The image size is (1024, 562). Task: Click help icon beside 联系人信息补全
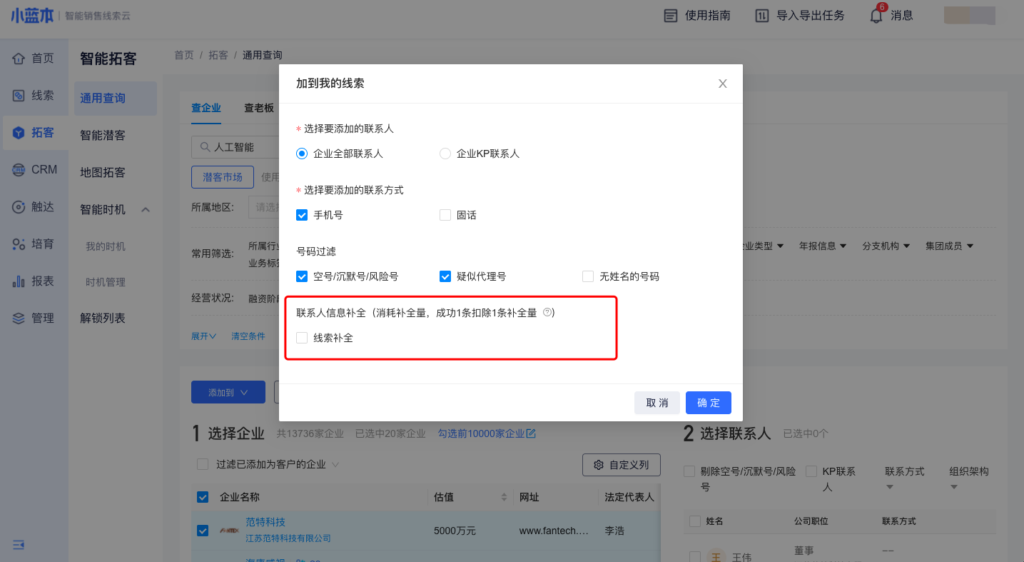pos(547,313)
